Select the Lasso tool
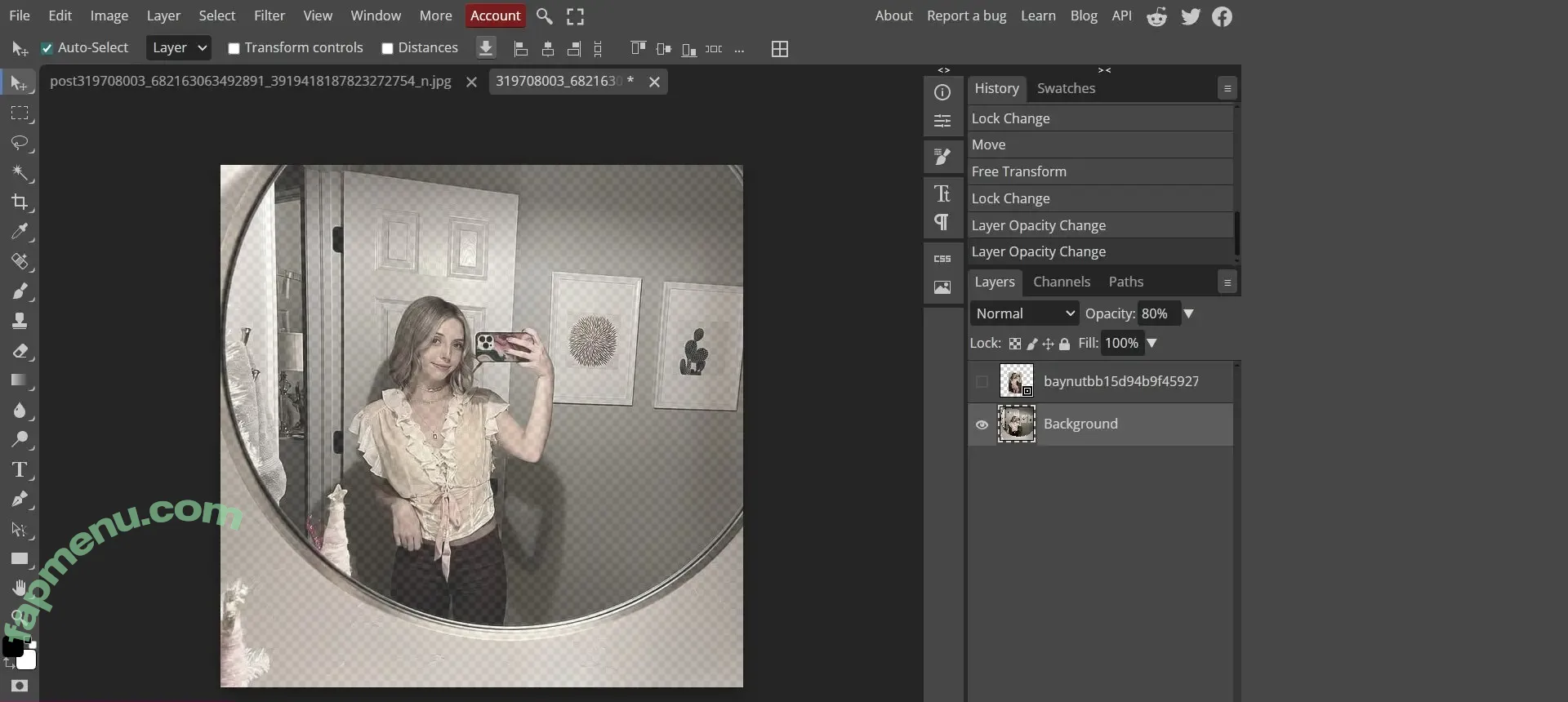 [x=20, y=143]
